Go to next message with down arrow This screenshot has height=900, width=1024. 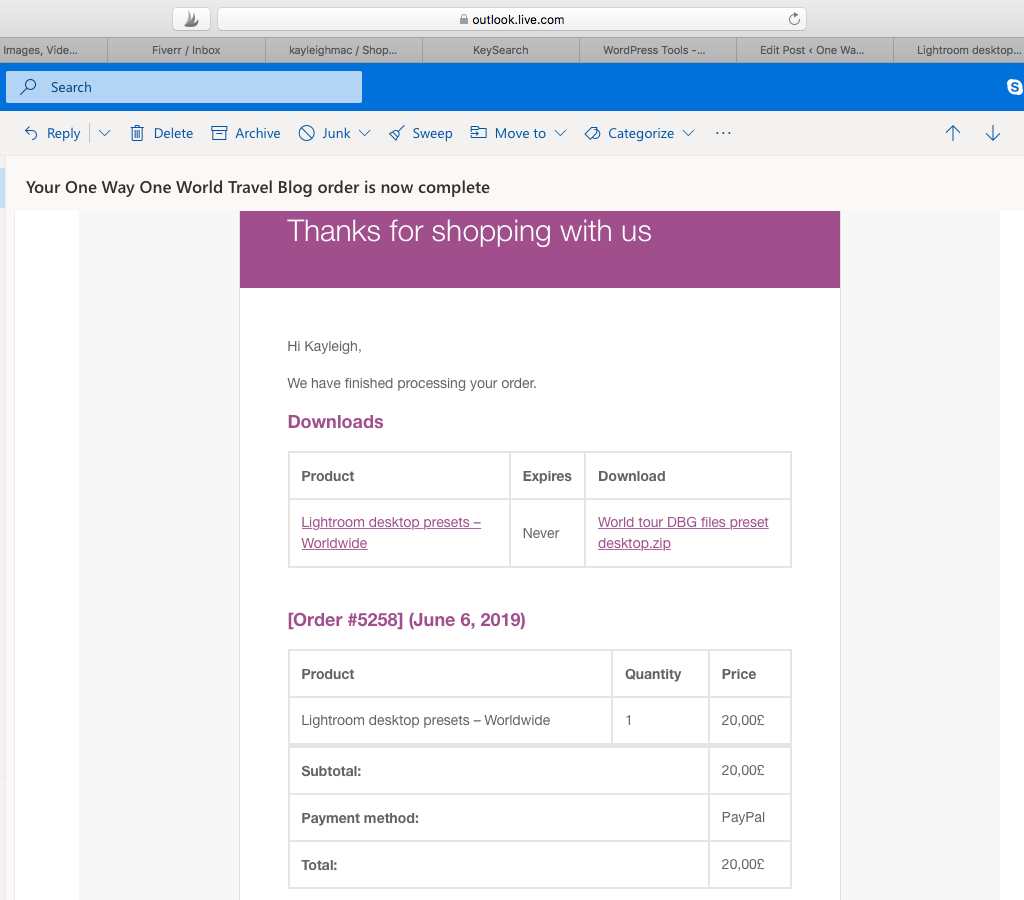993,133
